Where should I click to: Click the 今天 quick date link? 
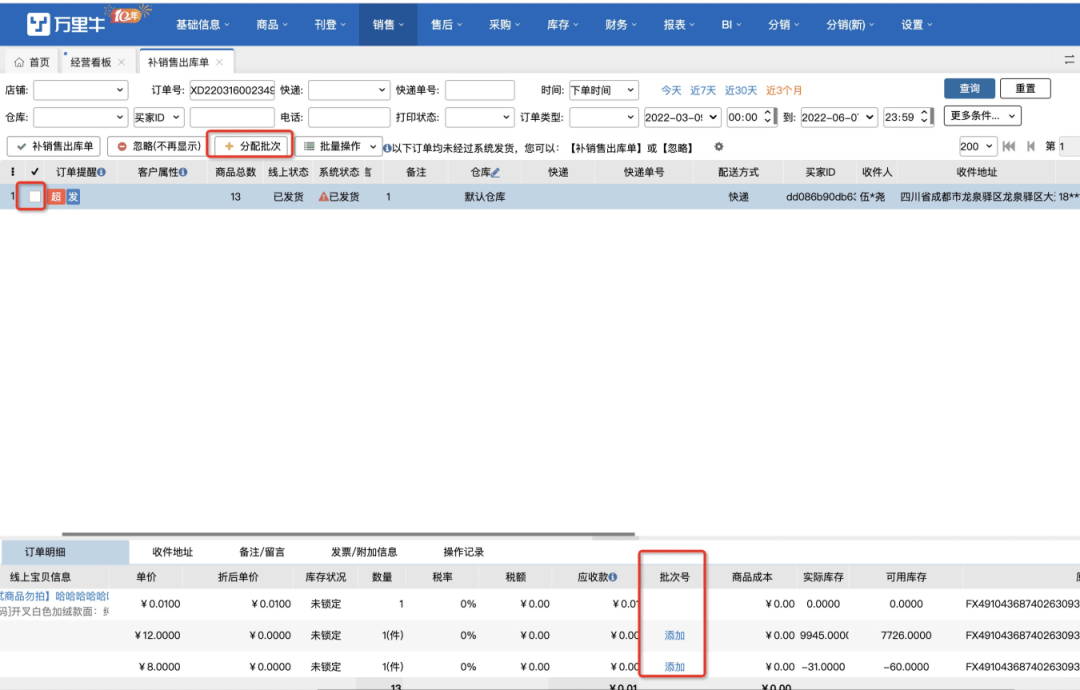tap(671, 90)
